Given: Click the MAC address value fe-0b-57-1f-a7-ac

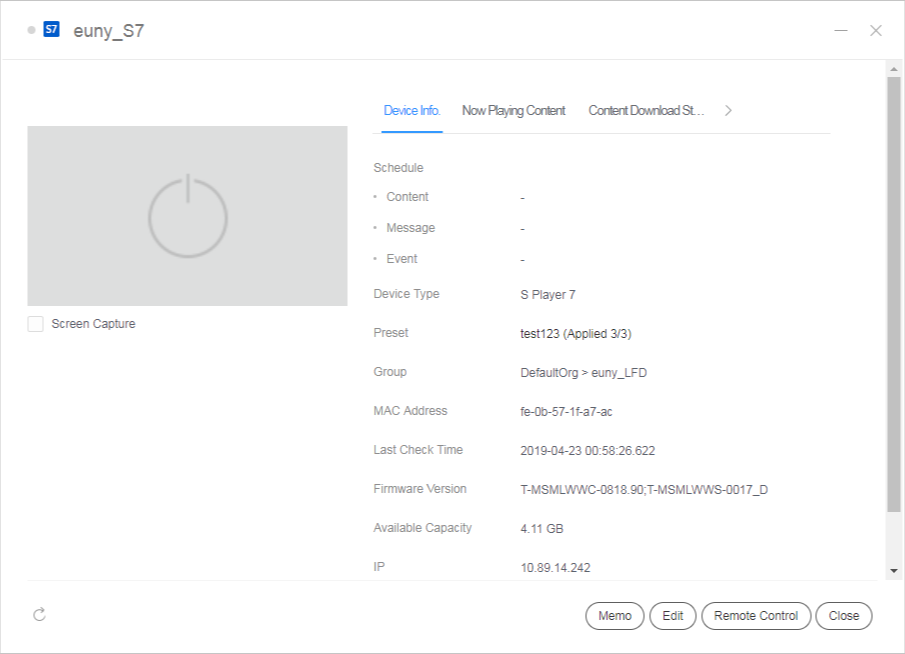Looking at the screenshot, I should pos(566,411).
